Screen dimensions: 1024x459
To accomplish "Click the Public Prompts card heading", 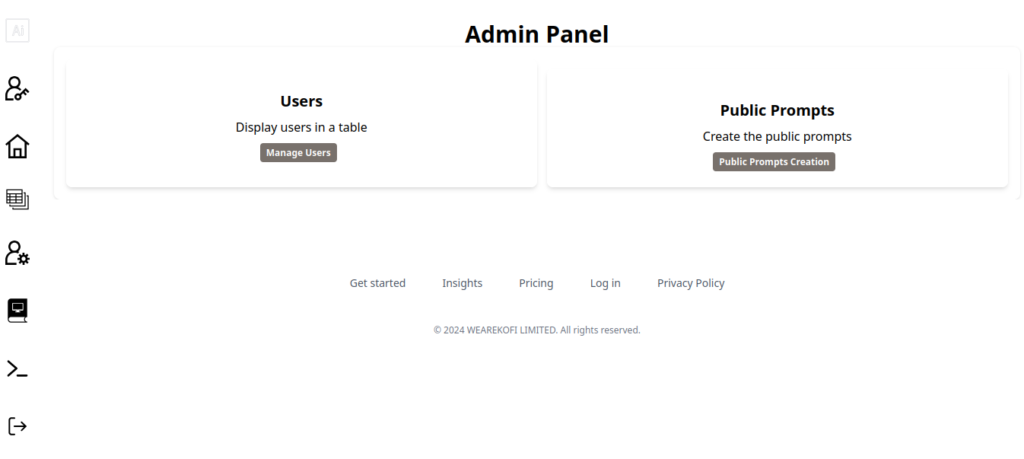I will click(x=777, y=110).
